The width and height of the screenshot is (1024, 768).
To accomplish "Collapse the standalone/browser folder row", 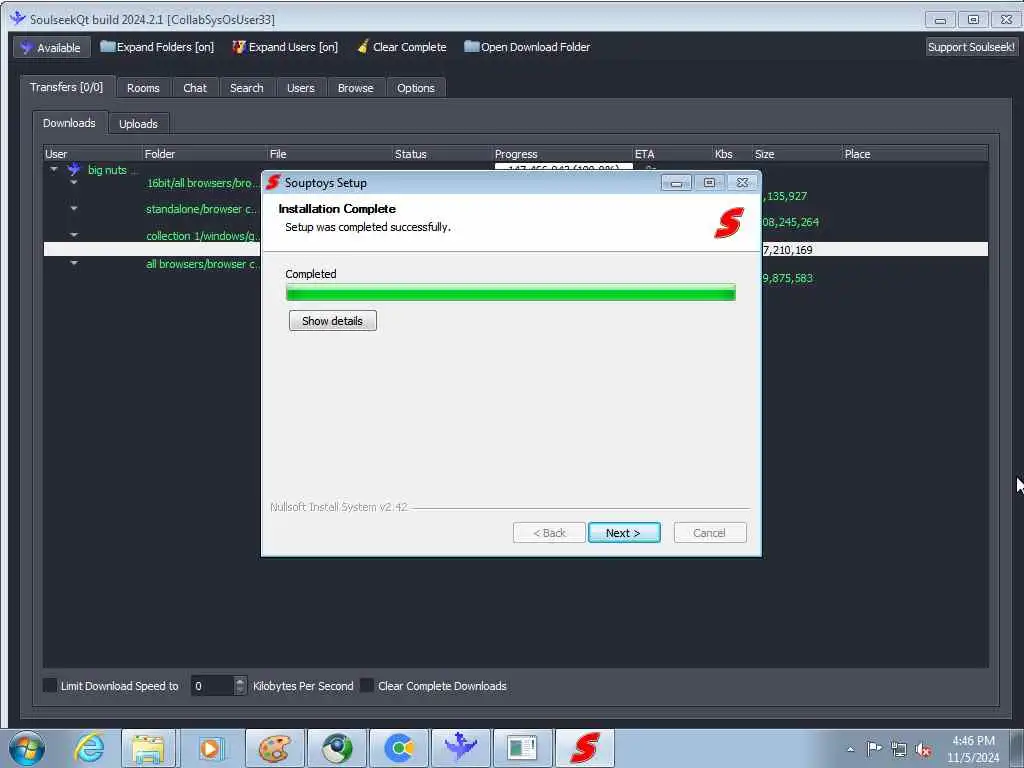I will (x=74, y=209).
